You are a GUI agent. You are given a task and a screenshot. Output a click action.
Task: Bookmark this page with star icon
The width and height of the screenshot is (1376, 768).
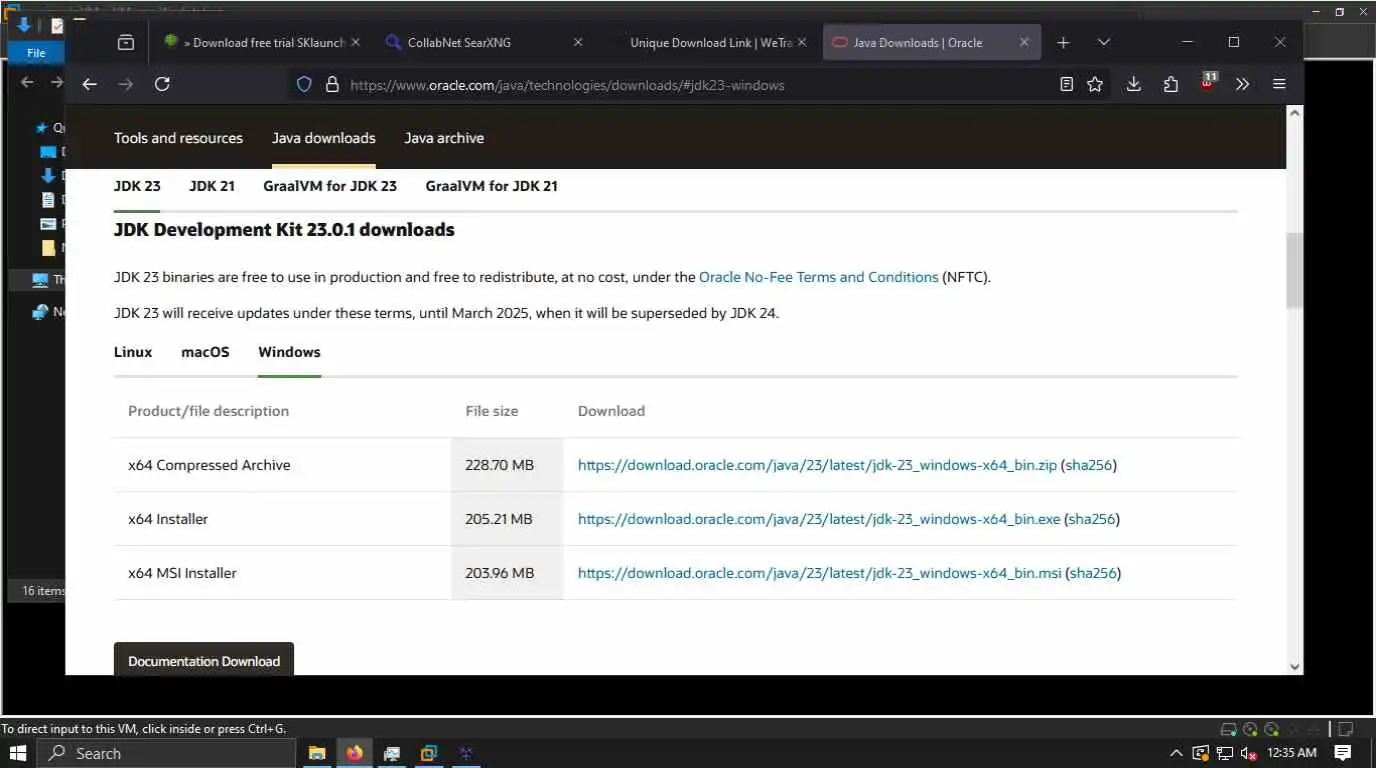(x=1095, y=85)
